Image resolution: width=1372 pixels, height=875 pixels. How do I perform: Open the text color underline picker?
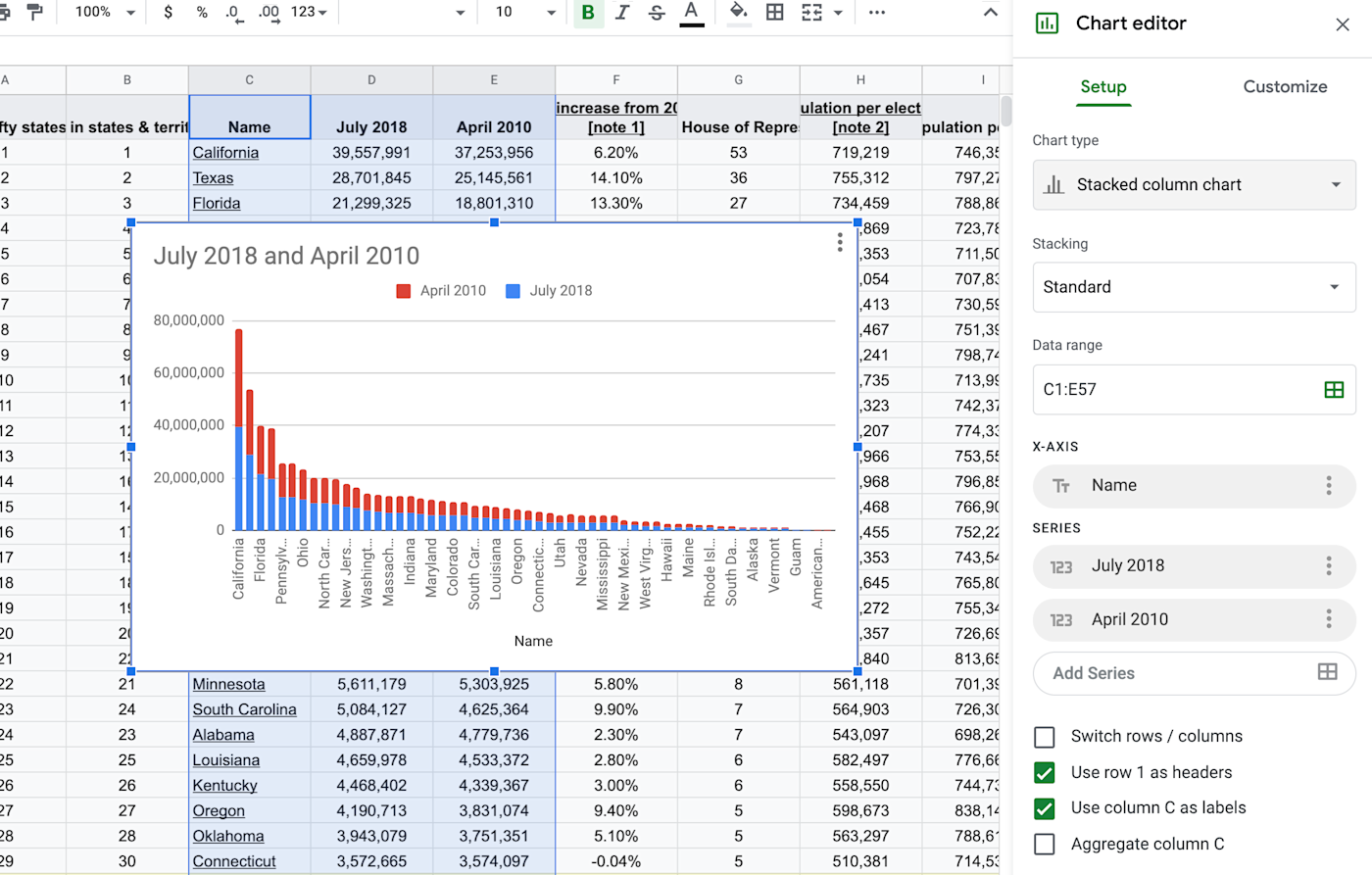pyautogui.click(x=692, y=12)
